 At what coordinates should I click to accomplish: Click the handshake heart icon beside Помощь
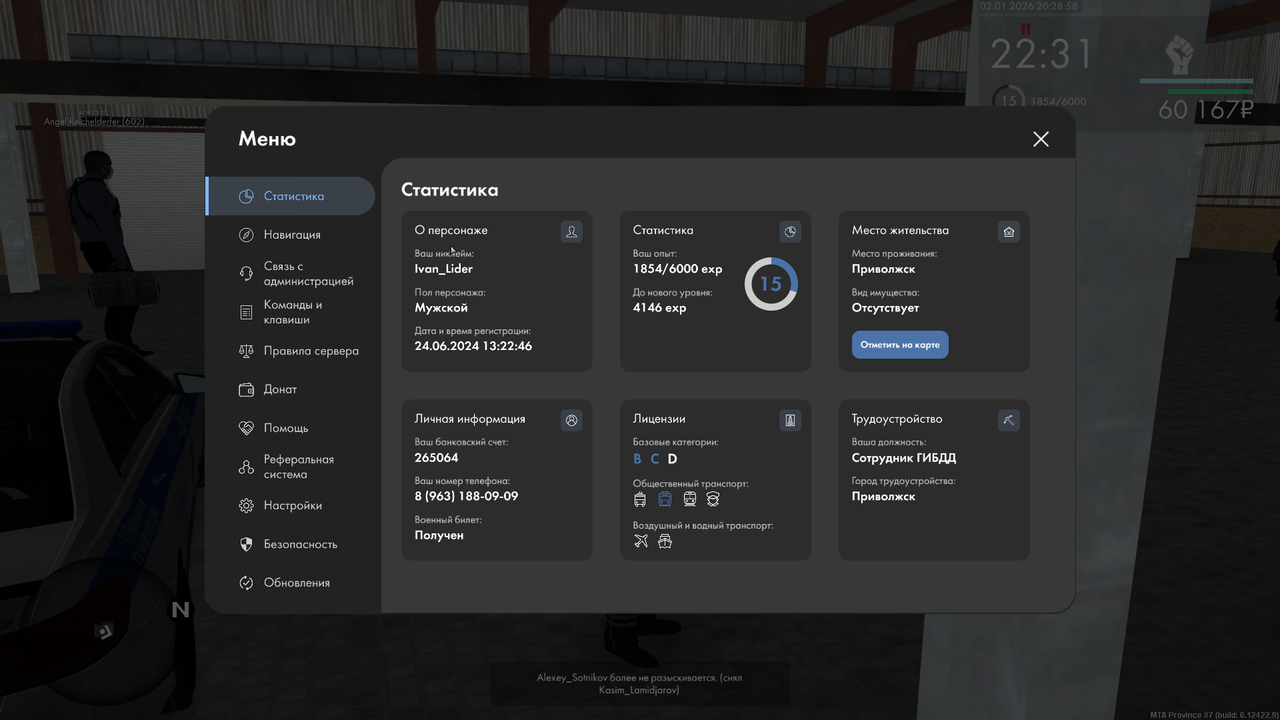point(246,428)
